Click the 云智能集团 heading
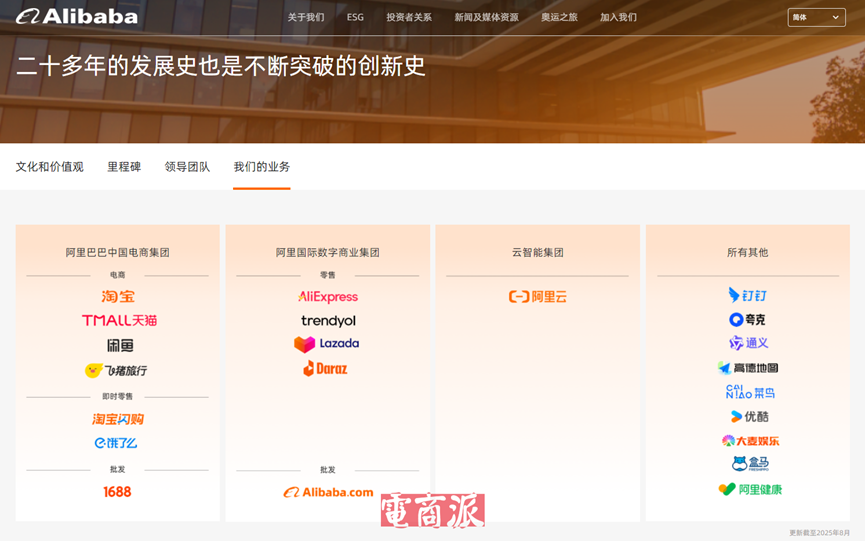 pyautogui.click(x=538, y=253)
